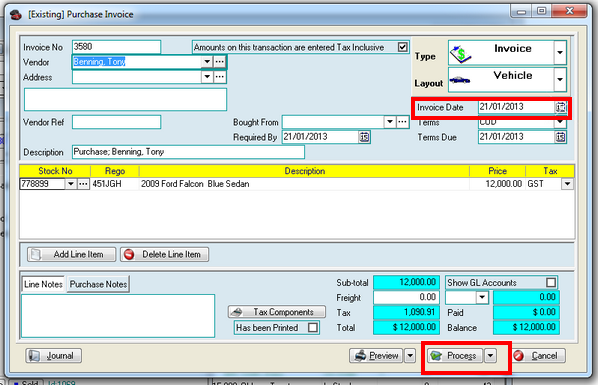
Task: Click the Vendor lookup ellipsis button
Action: click(x=219, y=62)
